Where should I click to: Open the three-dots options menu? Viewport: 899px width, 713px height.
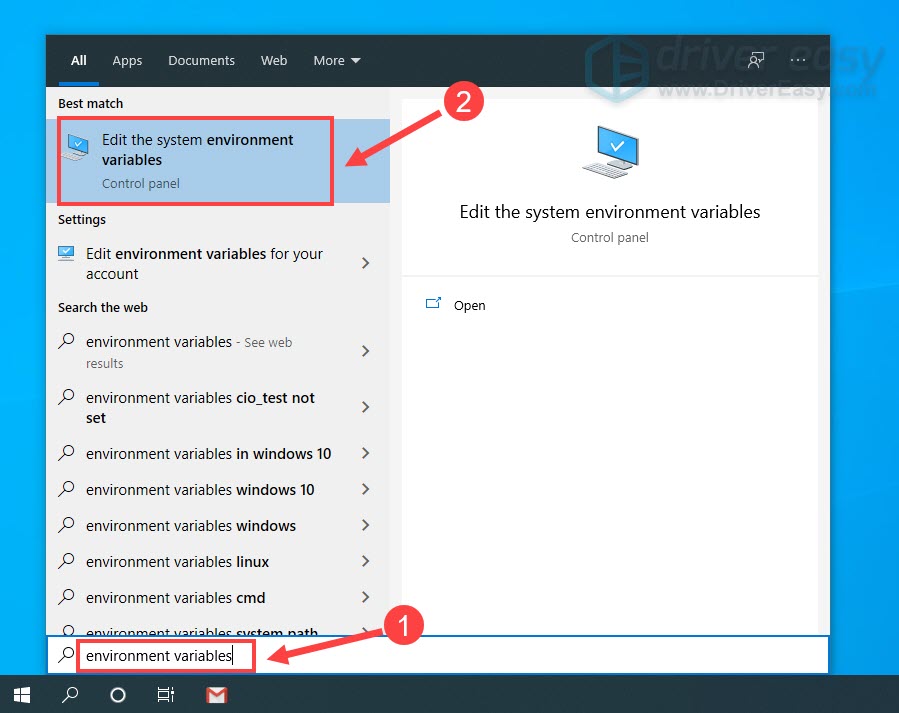coord(798,60)
